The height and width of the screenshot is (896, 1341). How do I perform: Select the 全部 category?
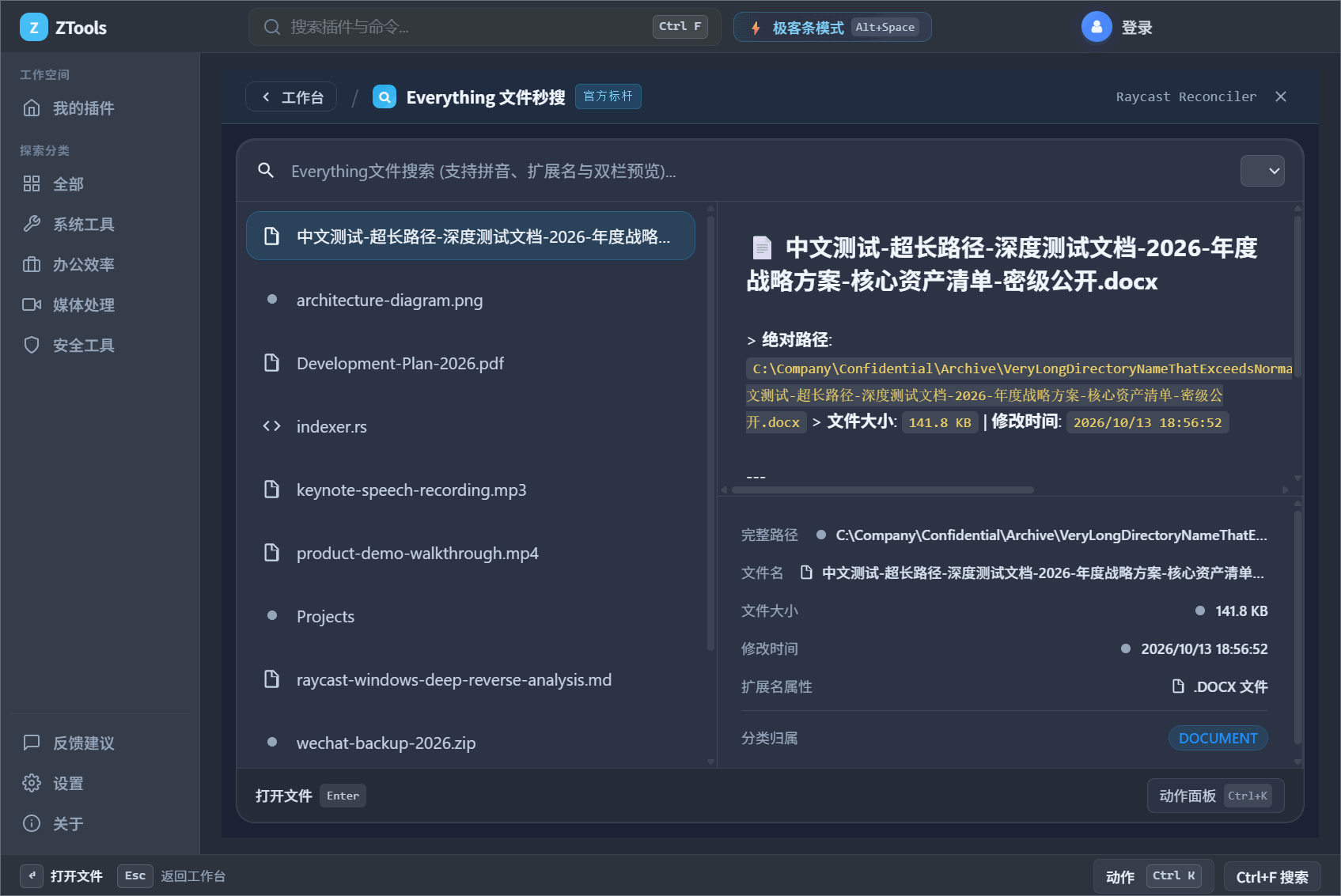click(100, 184)
